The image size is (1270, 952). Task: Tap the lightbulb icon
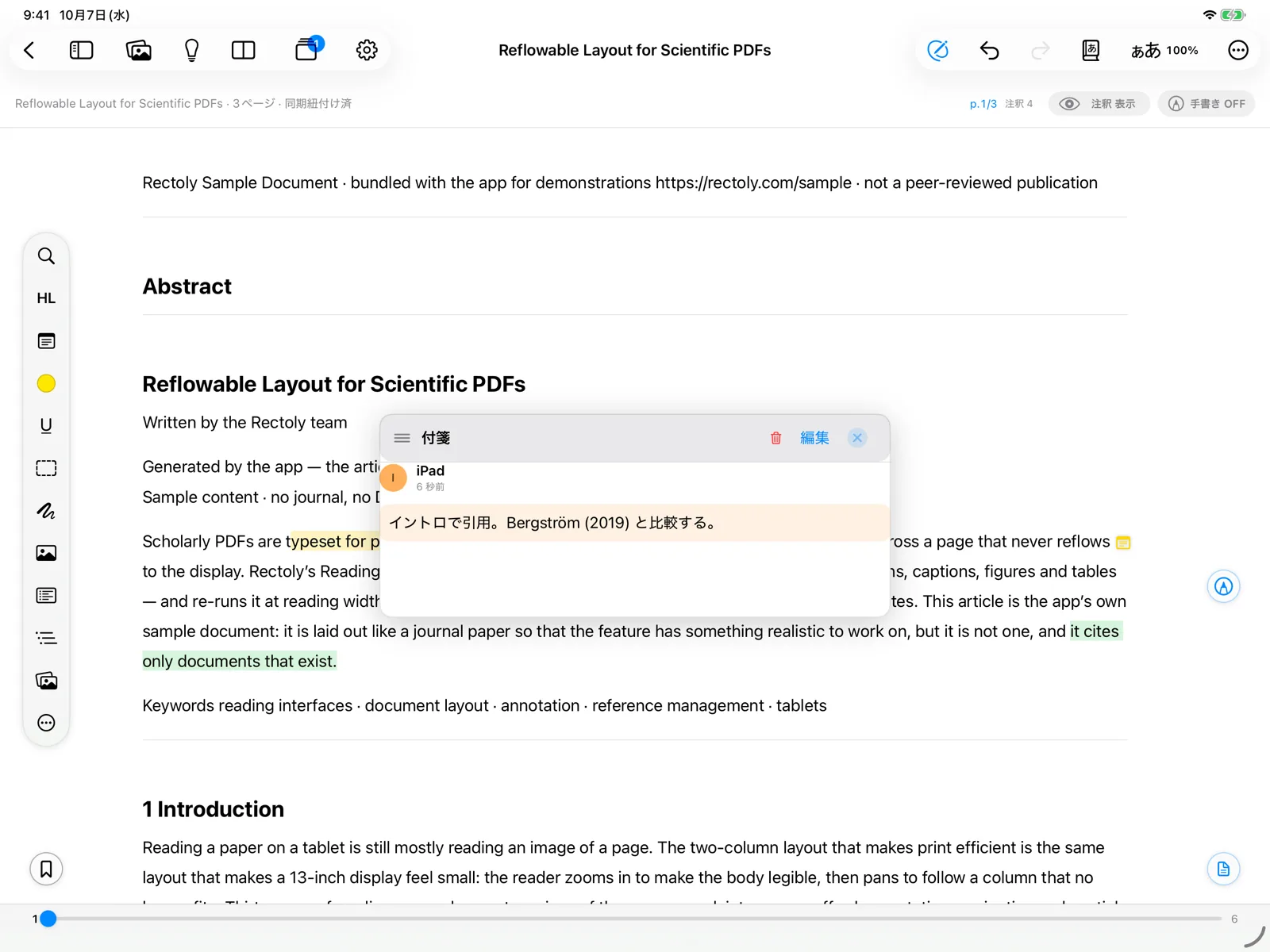pyautogui.click(x=192, y=51)
